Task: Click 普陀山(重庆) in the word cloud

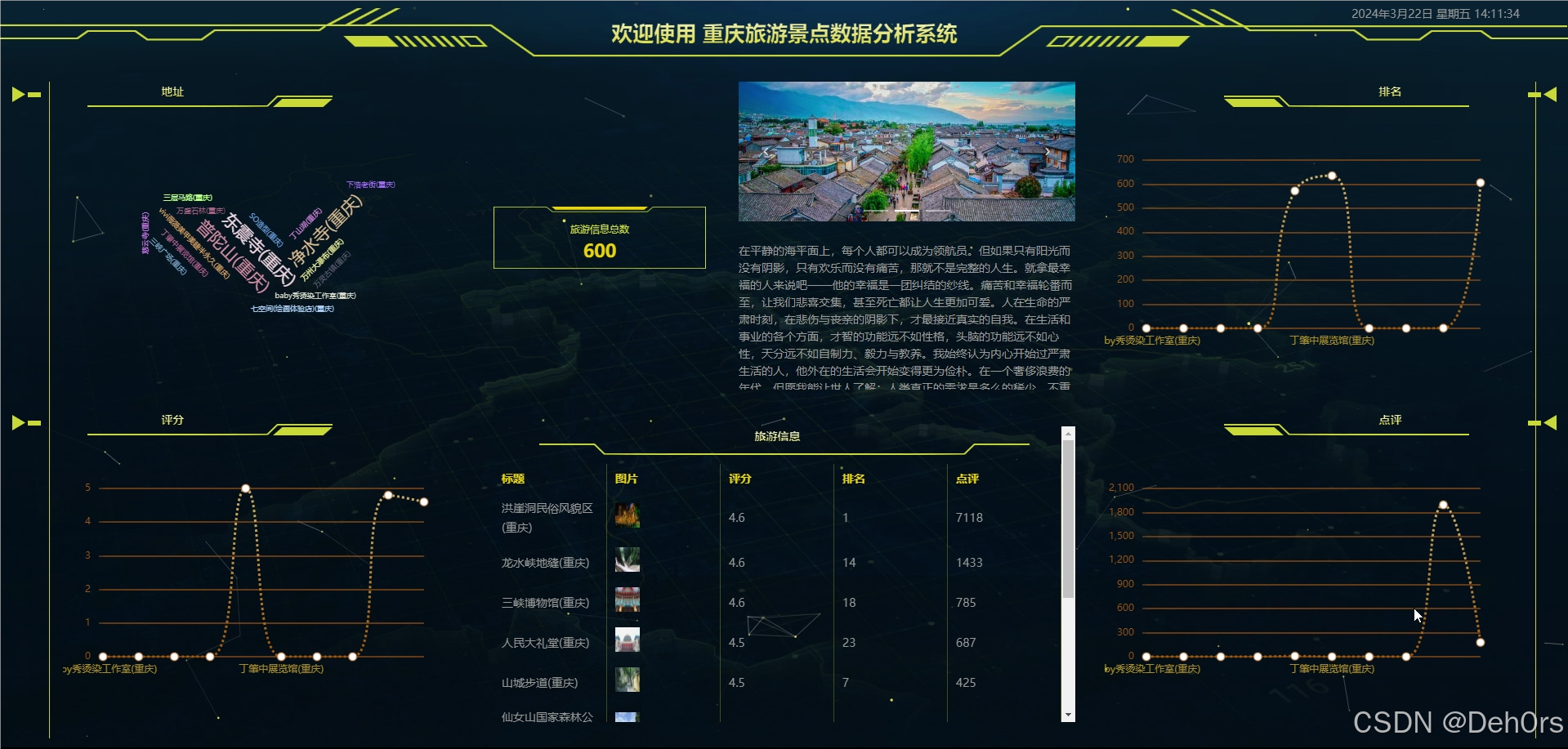Action: (x=233, y=256)
